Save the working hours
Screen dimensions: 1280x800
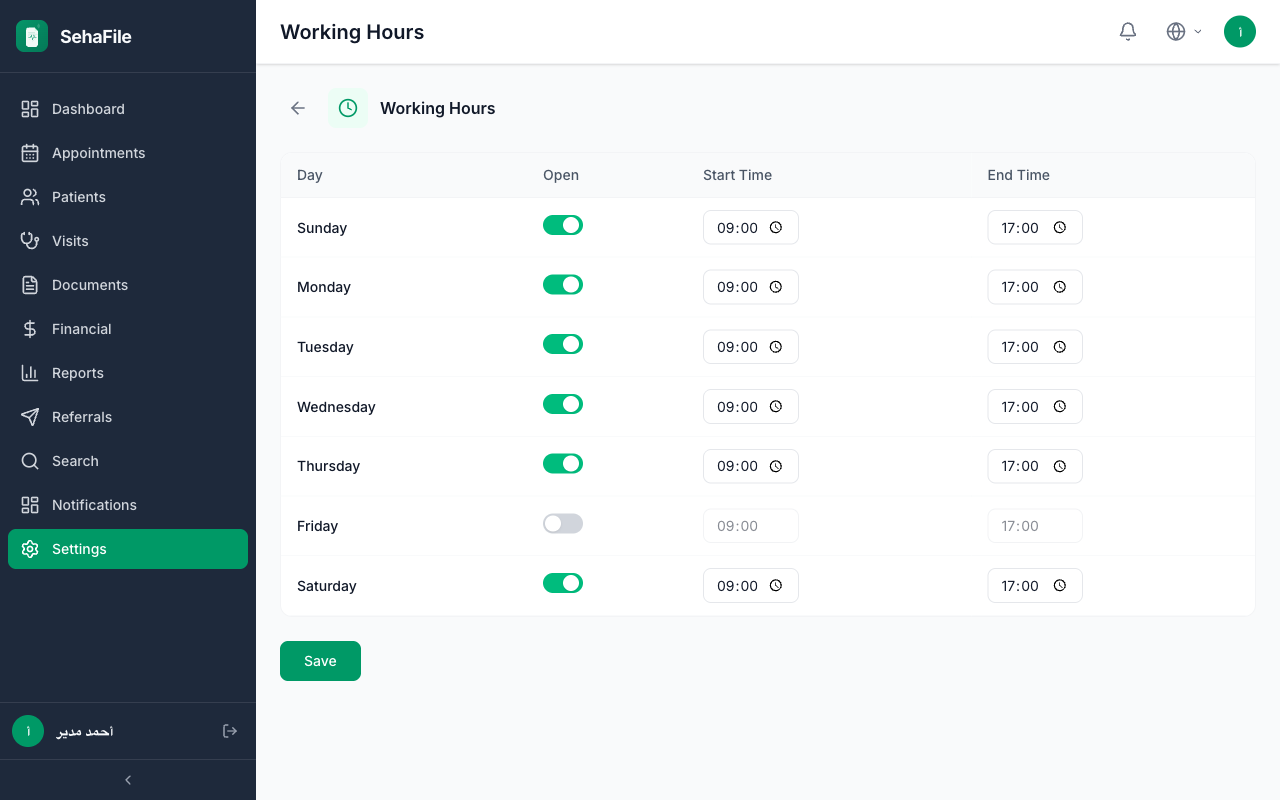[320, 661]
